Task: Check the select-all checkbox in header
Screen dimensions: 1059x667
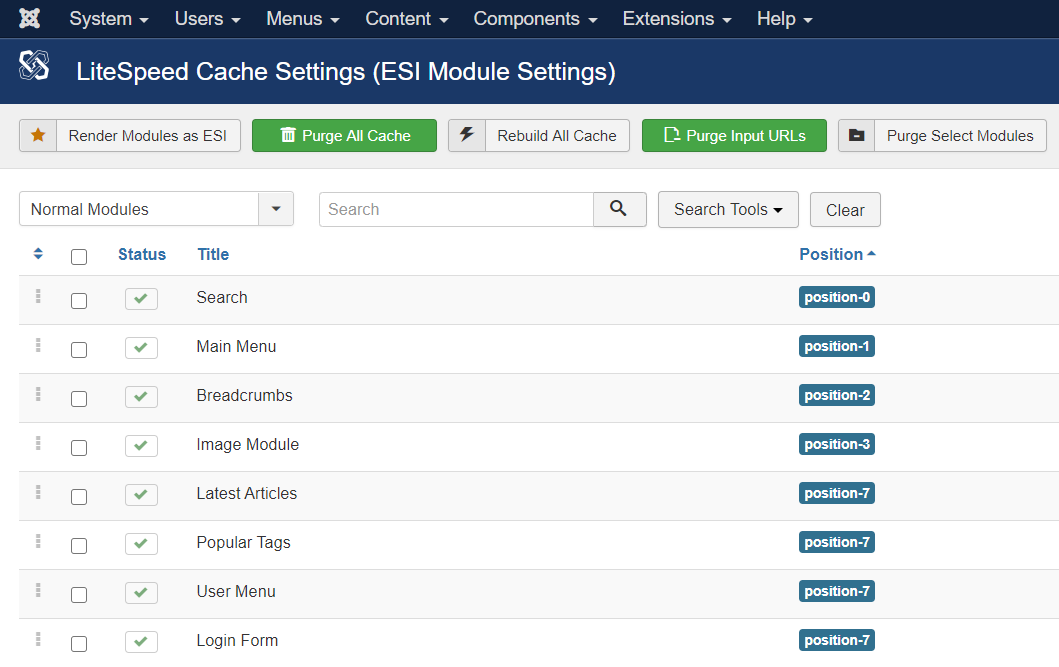Action: click(79, 257)
